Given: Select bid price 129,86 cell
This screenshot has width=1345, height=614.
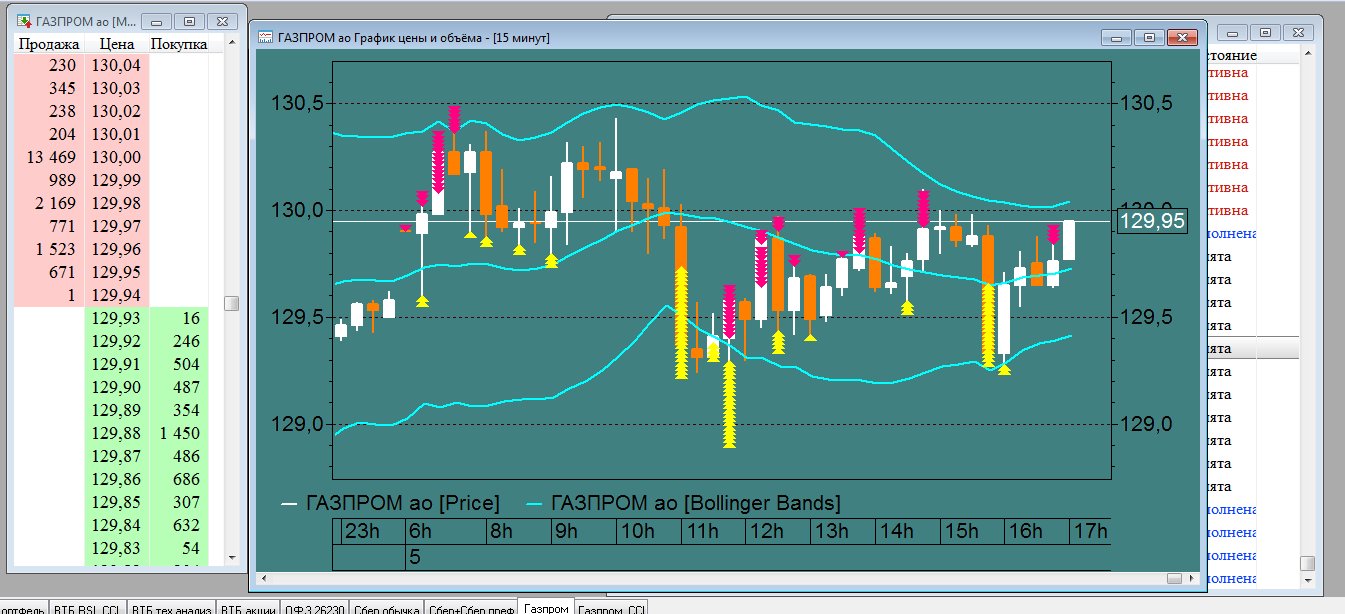Looking at the screenshot, I should 118,479.
